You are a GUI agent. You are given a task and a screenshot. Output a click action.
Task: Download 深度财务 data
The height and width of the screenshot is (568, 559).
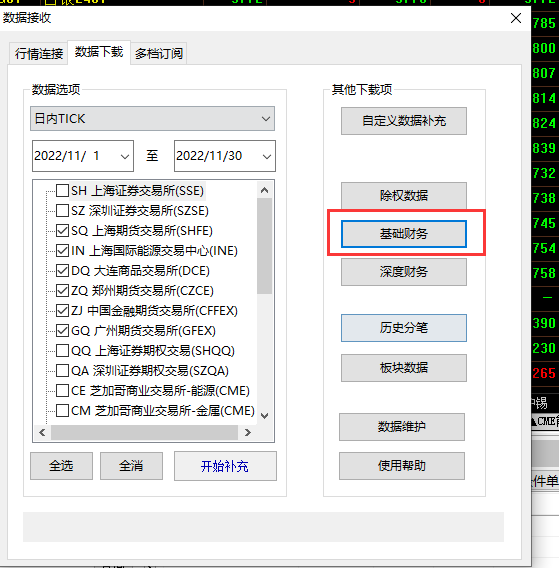pos(404,272)
